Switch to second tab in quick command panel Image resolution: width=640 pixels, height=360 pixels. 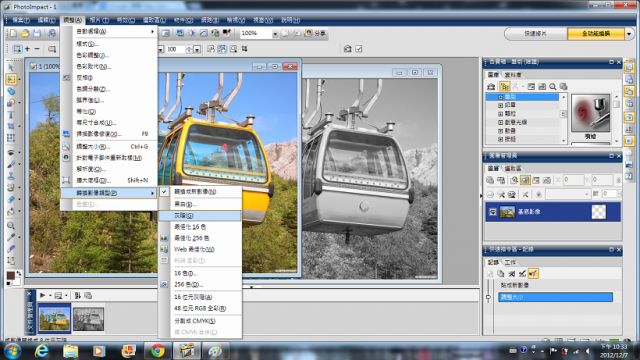[510, 262]
